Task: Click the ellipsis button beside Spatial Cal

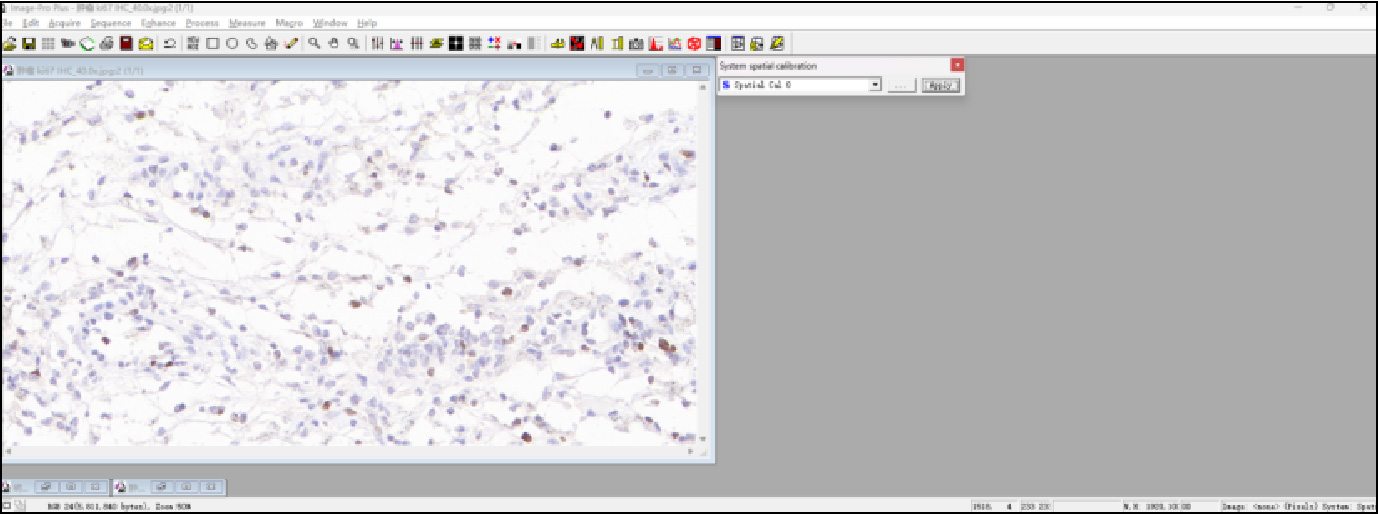Action: [901, 85]
